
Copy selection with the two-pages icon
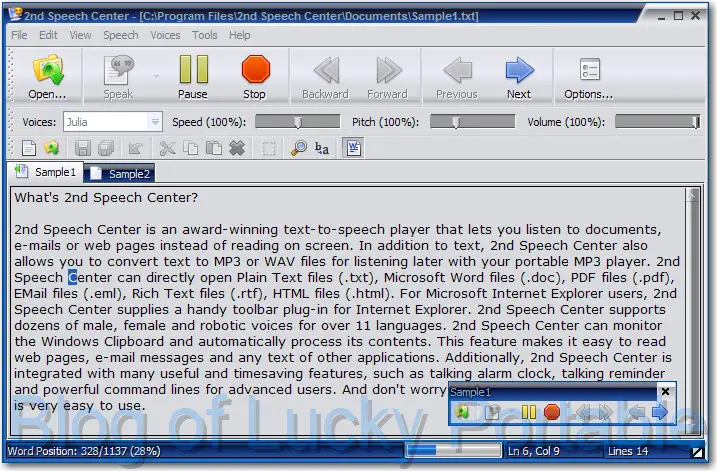coord(191,148)
